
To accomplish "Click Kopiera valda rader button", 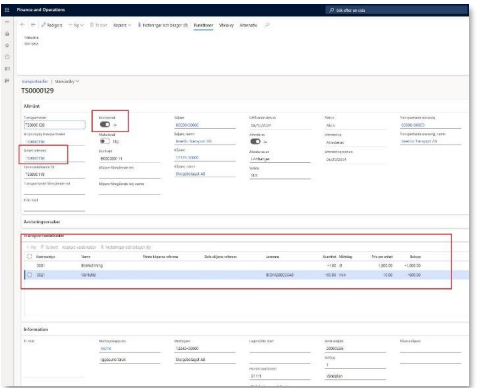I will tap(79, 247).
